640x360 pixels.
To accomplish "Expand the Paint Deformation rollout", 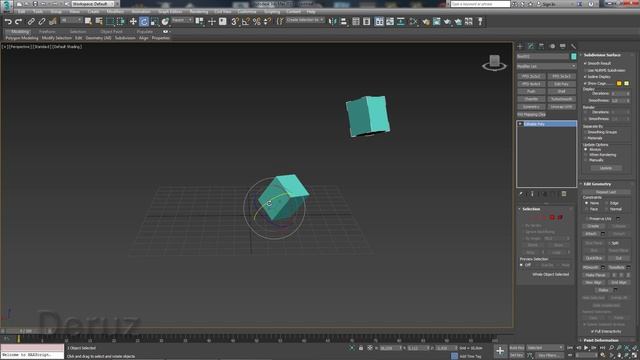I will (601, 340).
